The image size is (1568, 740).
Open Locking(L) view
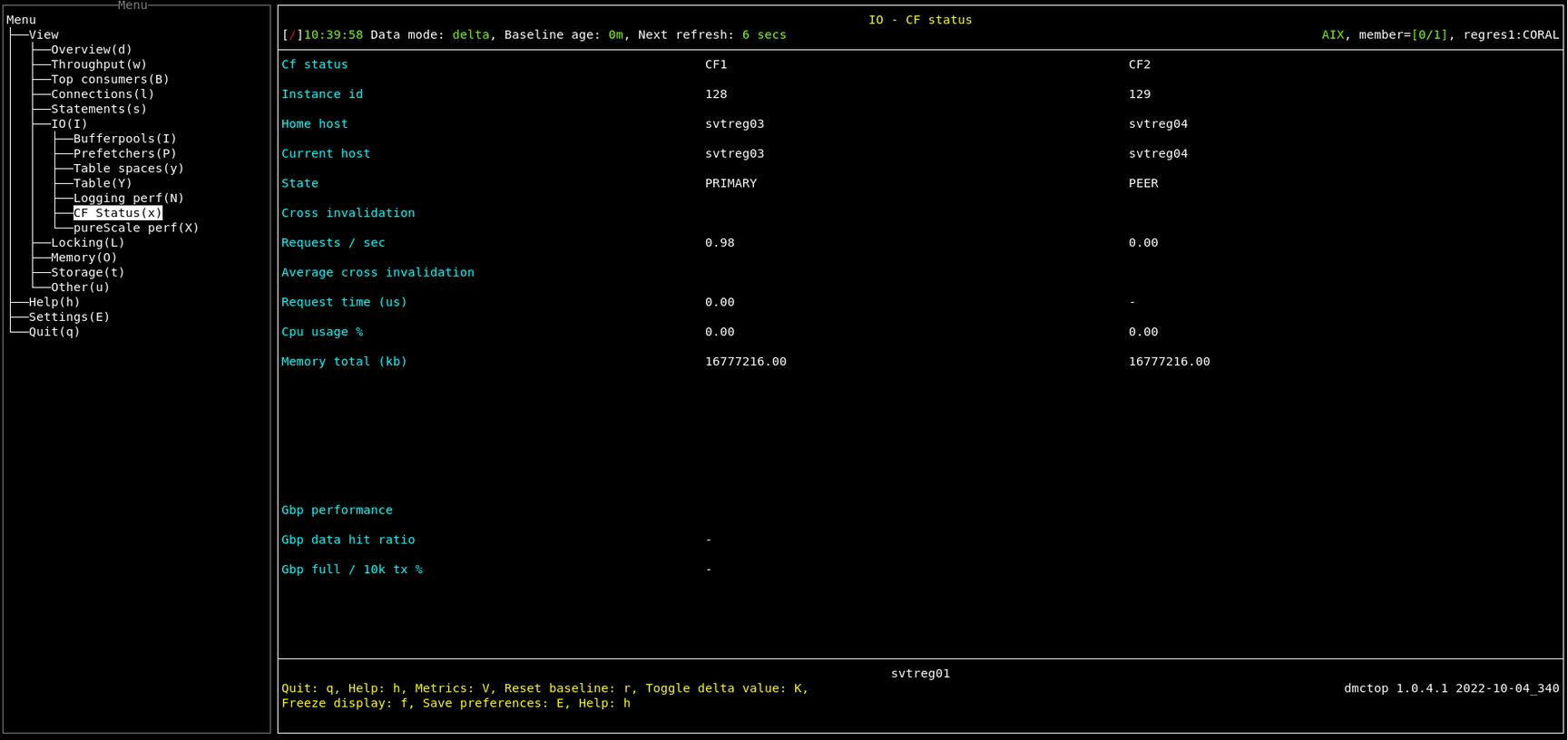click(x=88, y=243)
